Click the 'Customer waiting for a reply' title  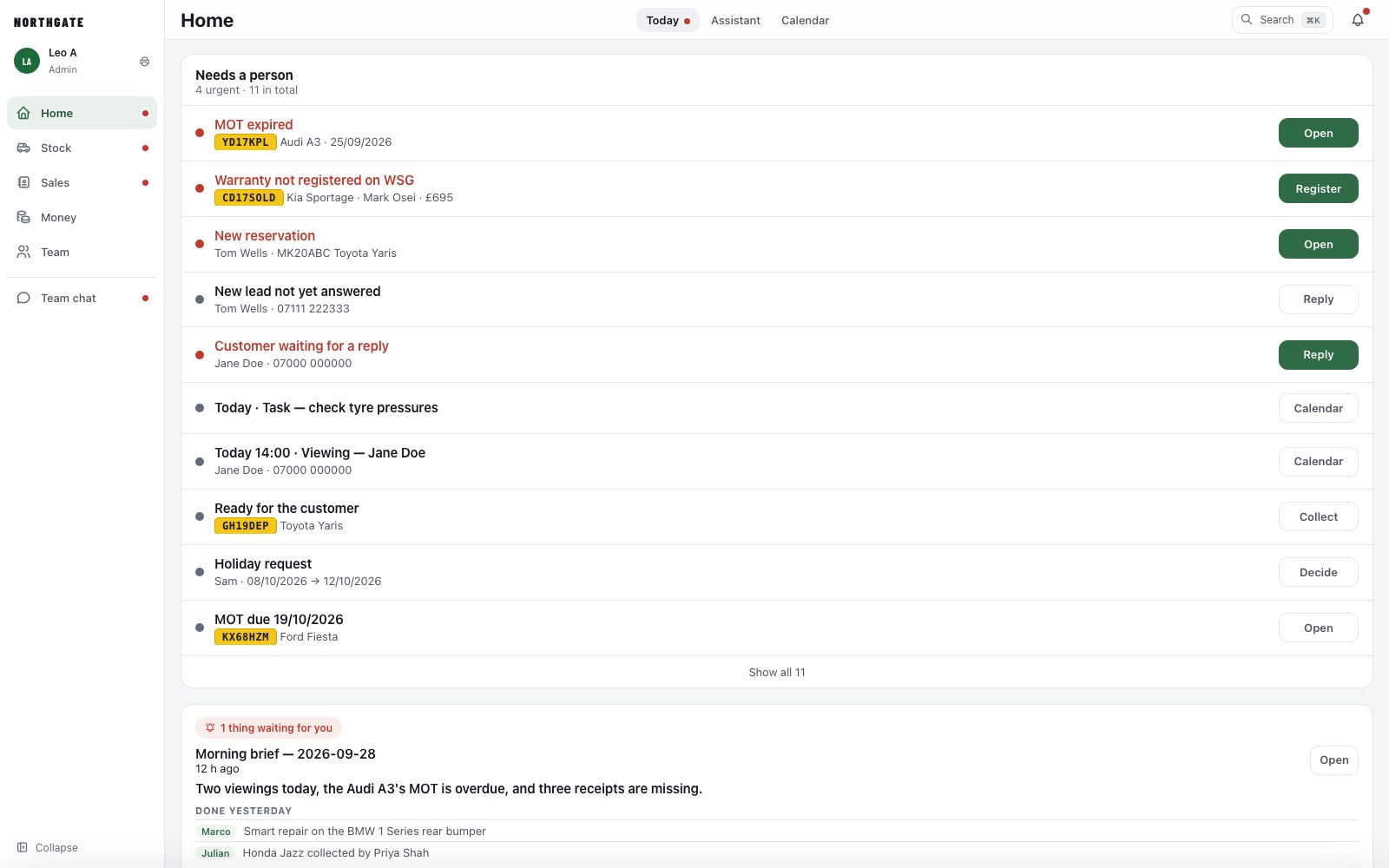[301, 345]
